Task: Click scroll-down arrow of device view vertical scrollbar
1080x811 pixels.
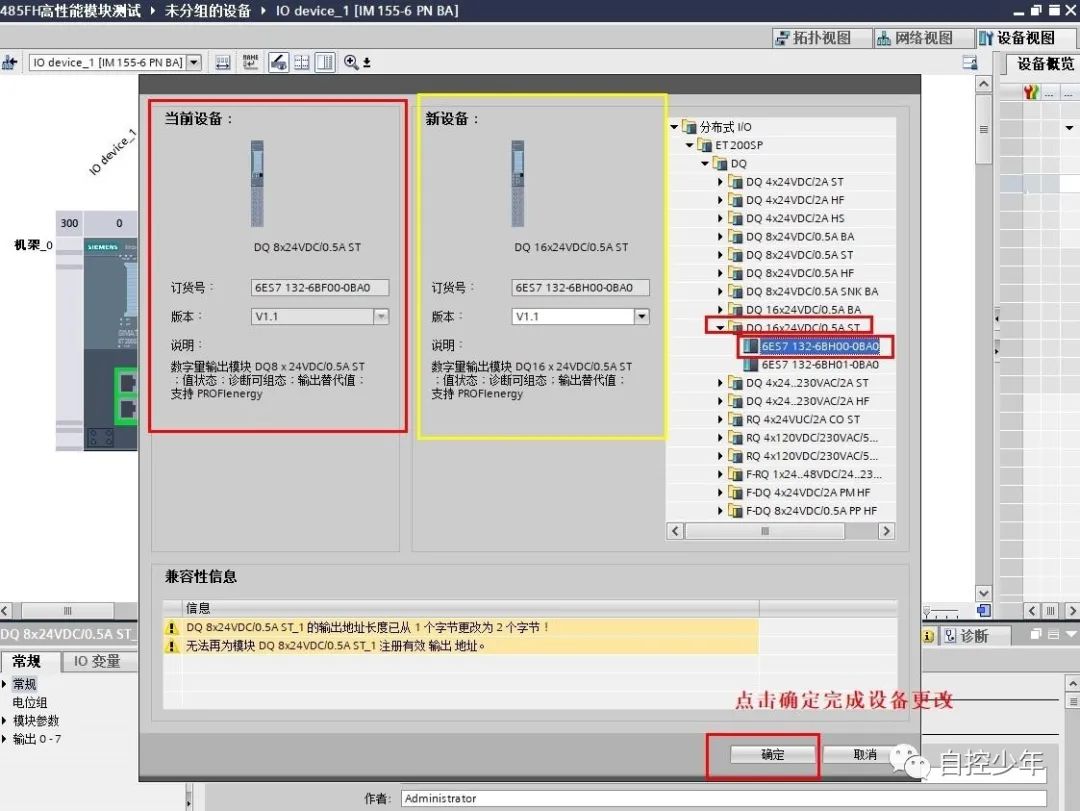Action: click(x=984, y=593)
